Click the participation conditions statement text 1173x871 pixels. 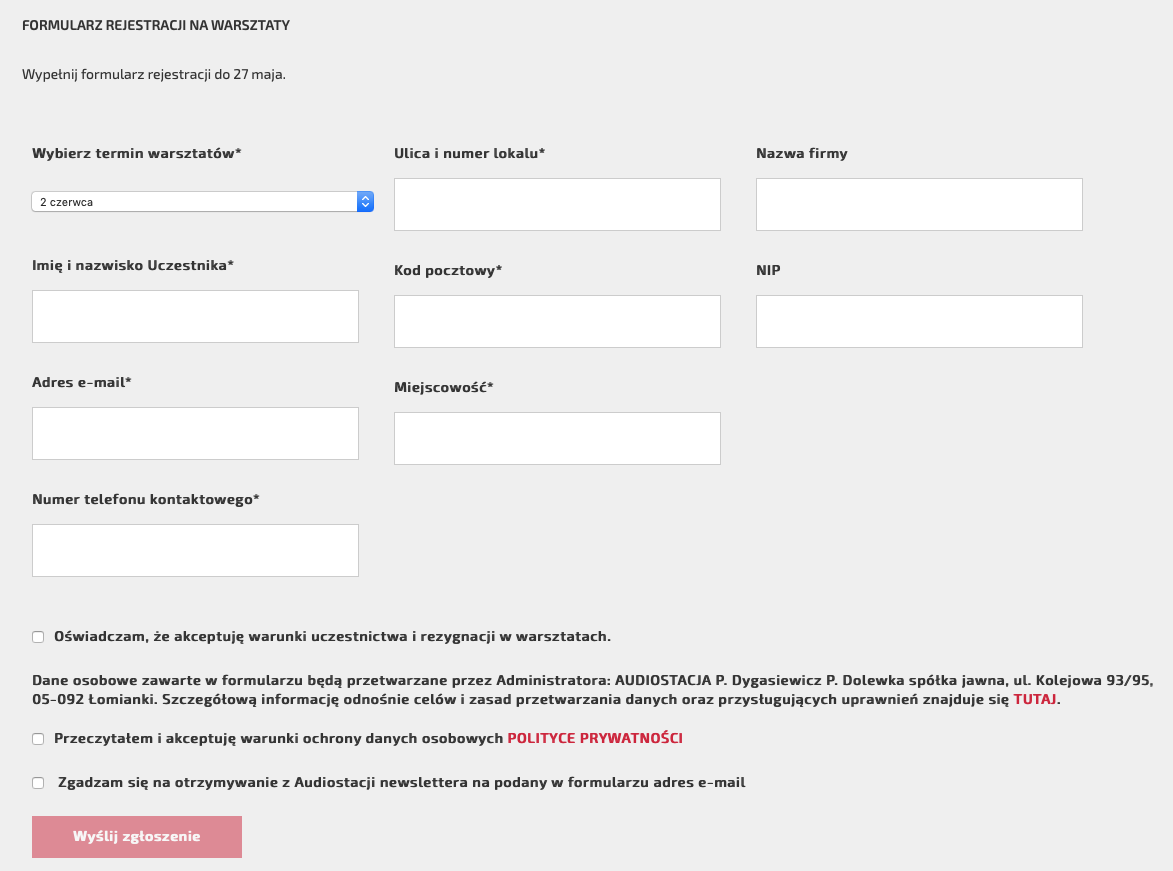coord(332,637)
